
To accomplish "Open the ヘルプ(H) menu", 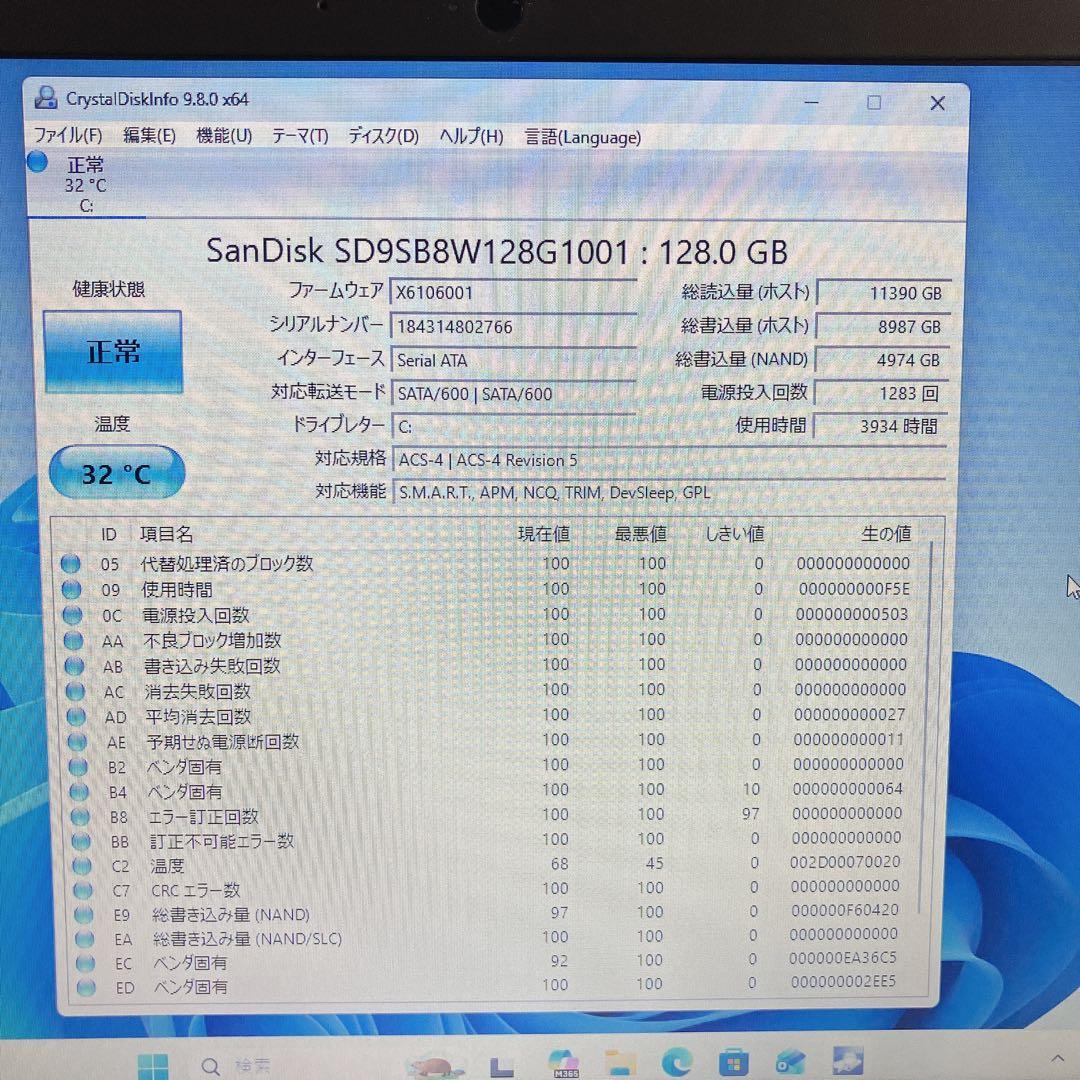I will coord(469,137).
